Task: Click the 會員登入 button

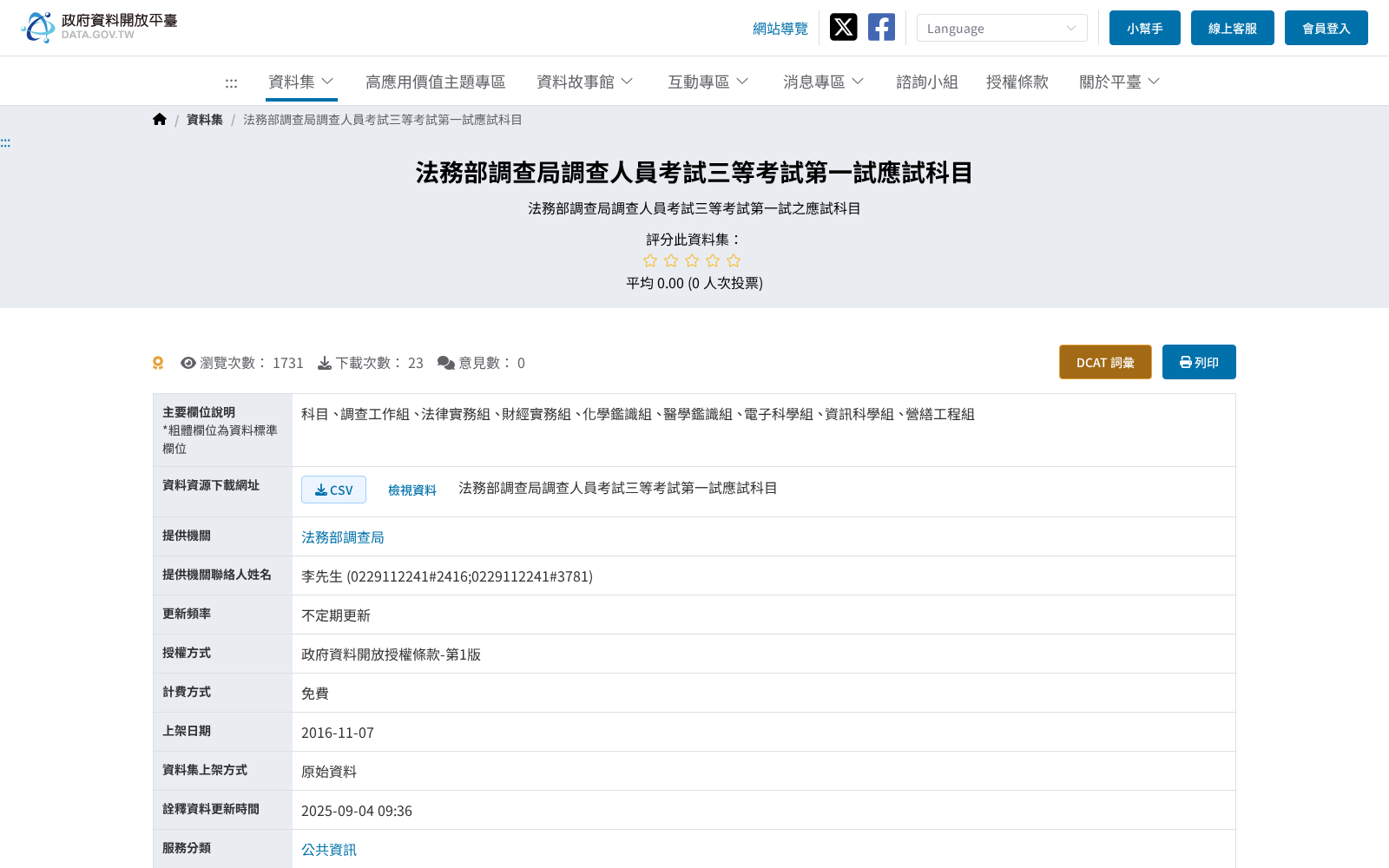Action: tap(1326, 28)
